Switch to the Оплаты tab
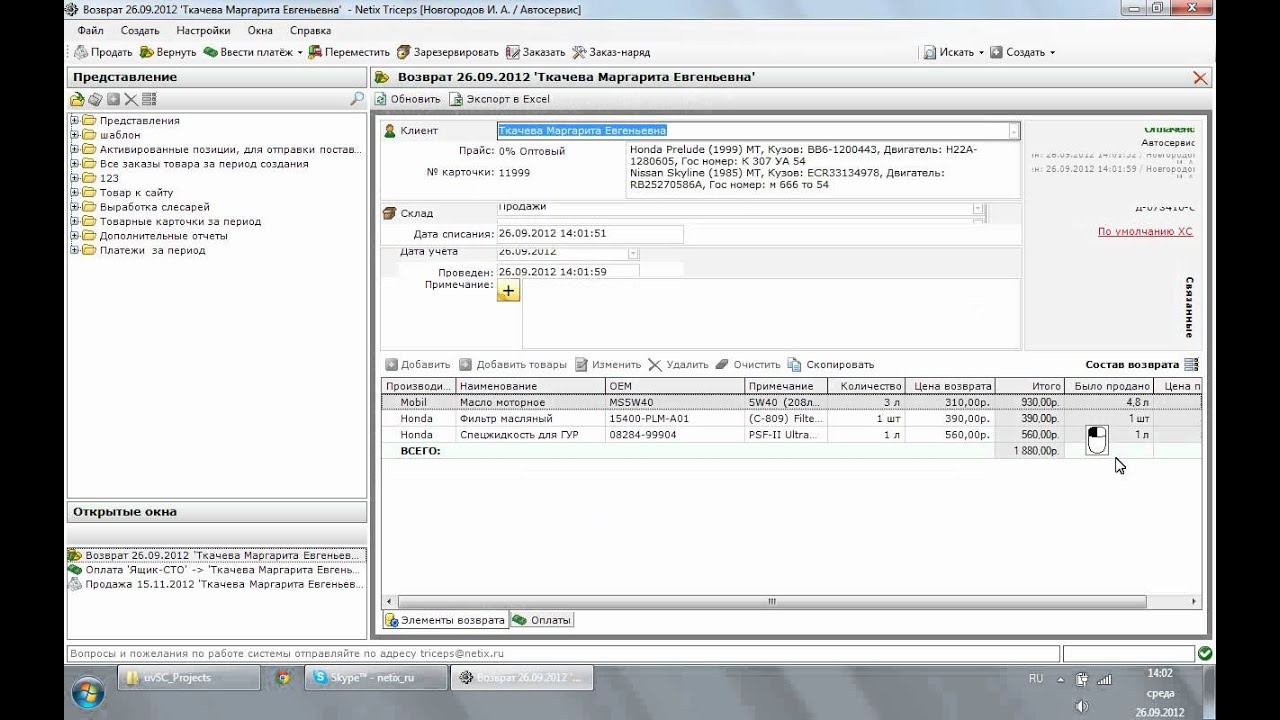The width and height of the screenshot is (1280, 720). click(x=542, y=620)
